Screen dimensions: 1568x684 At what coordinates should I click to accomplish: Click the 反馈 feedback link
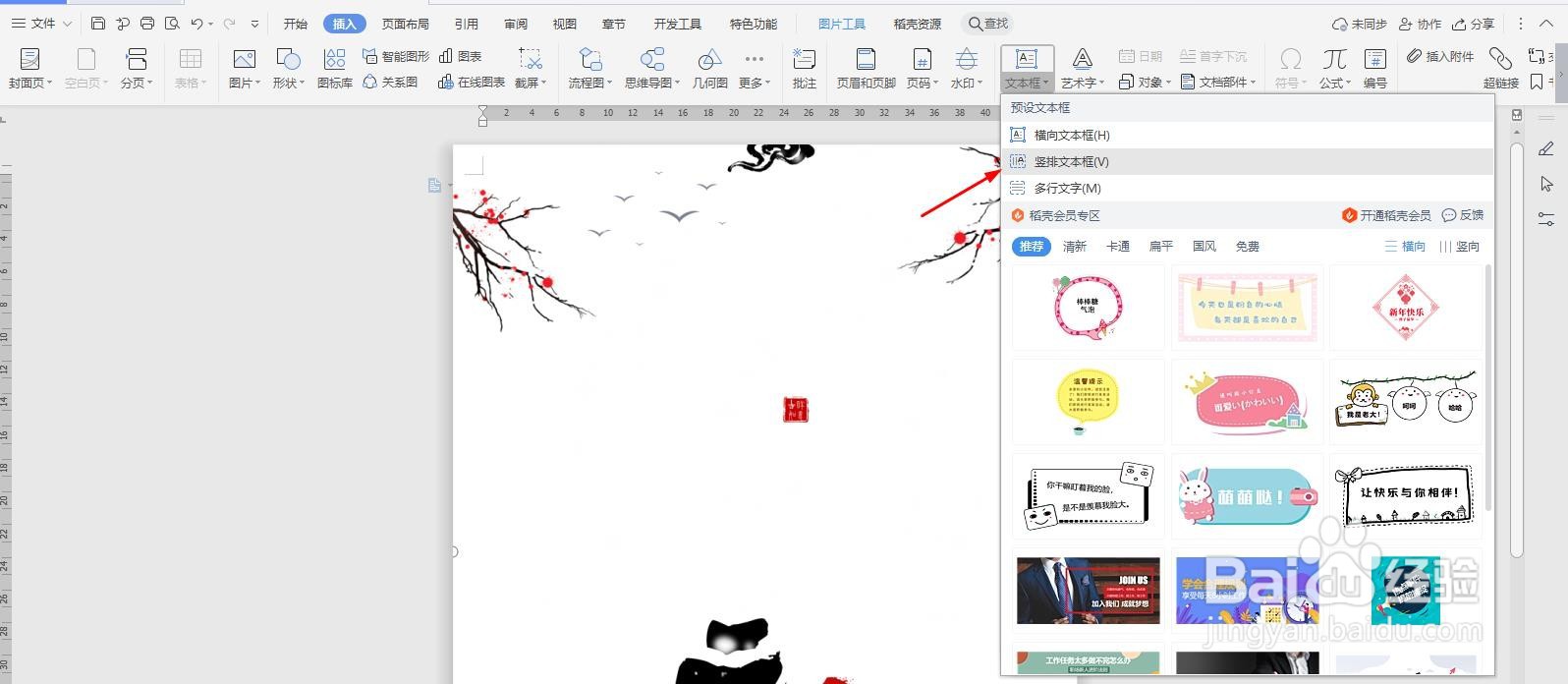pos(1463,215)
